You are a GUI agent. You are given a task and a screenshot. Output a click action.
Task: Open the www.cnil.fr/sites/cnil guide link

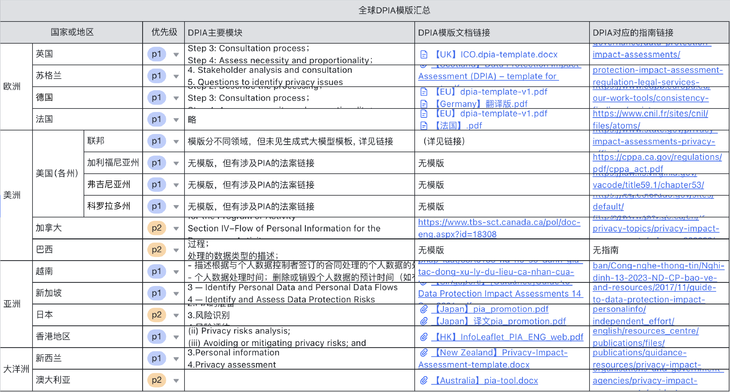coord(650,114)
